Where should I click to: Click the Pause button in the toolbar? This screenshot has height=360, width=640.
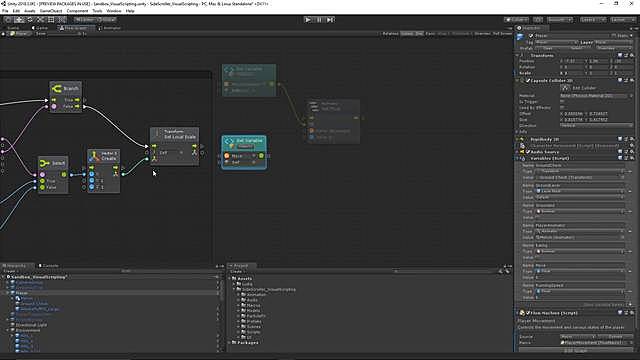pos(319,20)
